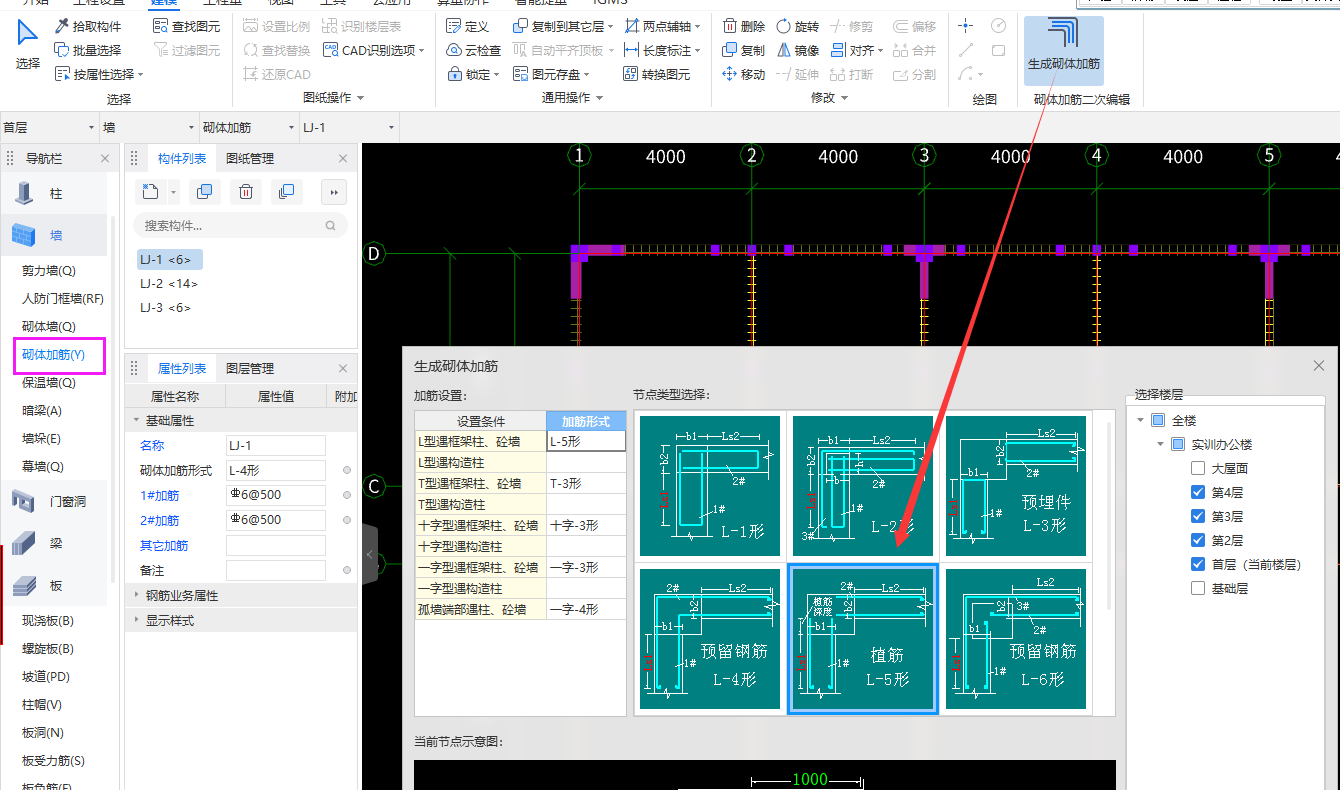Image resolution: width=1340 pixels, height=790 pixels.
Task: Run 云检查 cloud check
Action: (473, 50)
